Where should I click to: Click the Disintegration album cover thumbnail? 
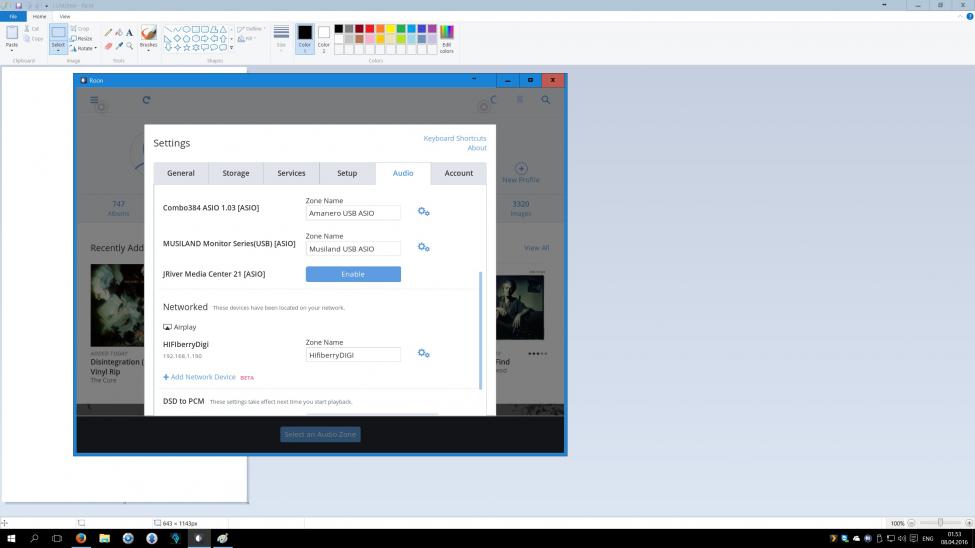pos(117,305)
